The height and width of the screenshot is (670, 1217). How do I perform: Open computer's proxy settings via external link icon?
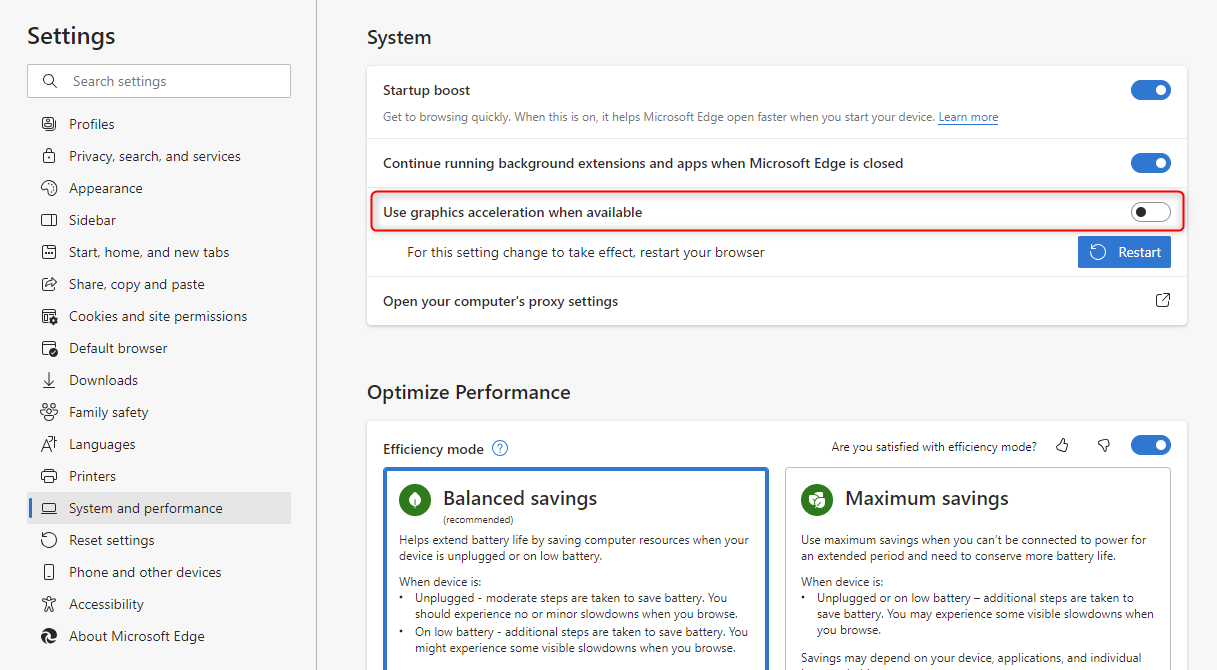pyautogui.click(x=1162, y=299)
